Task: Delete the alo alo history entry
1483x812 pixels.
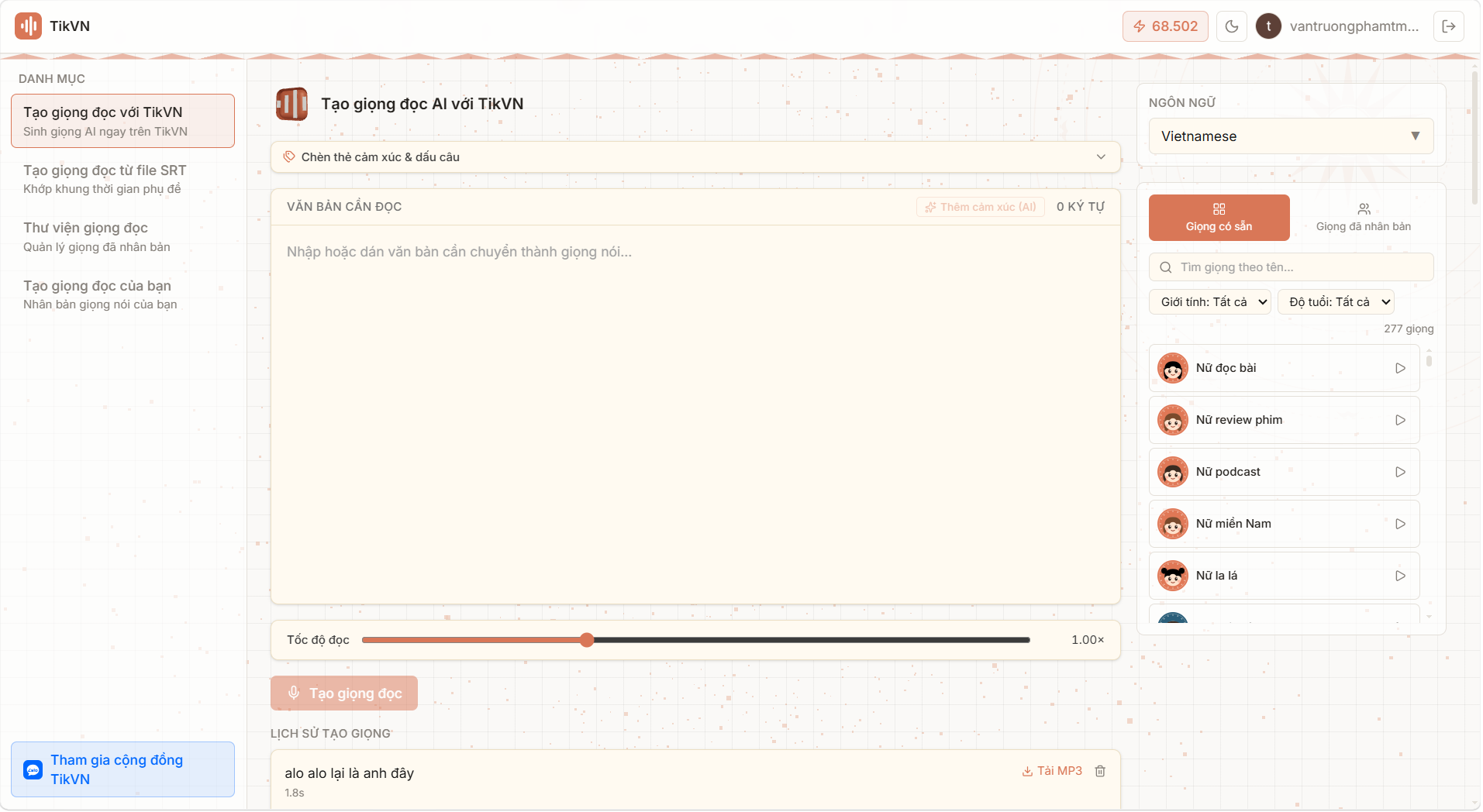Action: click(x=1100, y=771)
